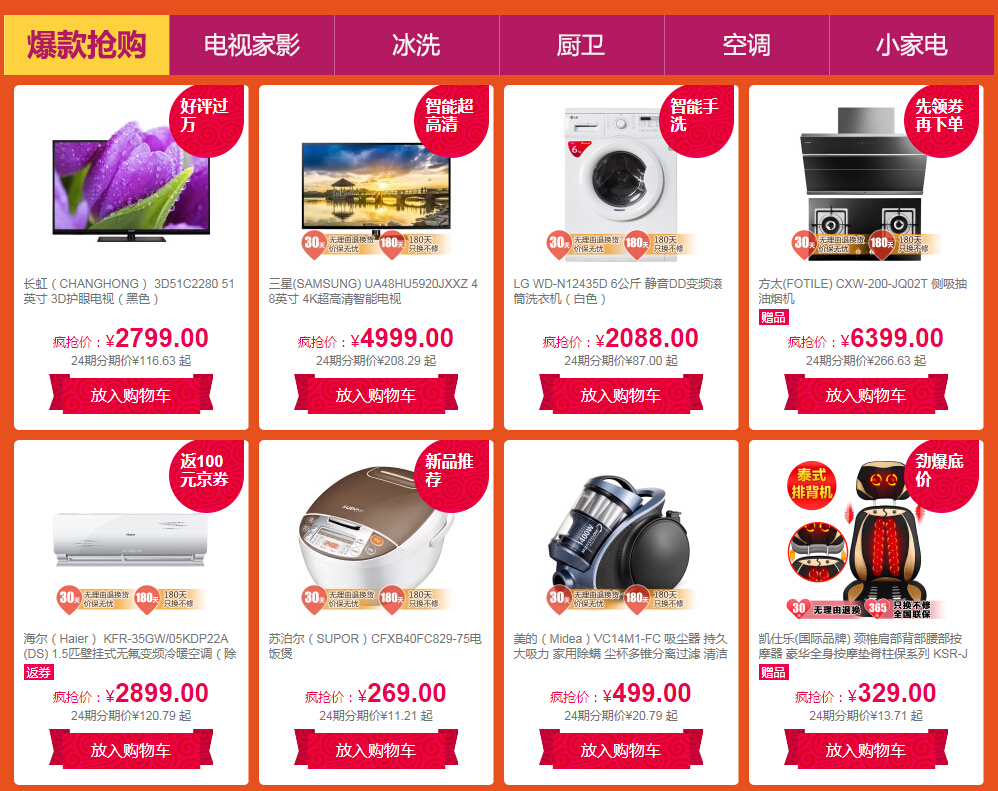This screenshot has height=791, width=998.
Task: Add Samsung 4K TV to cart
Action: (x=376, y=395)
